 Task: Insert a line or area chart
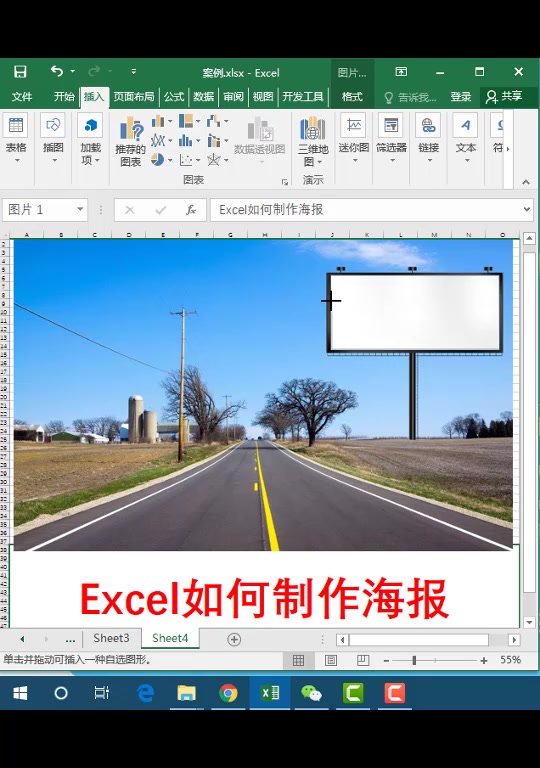(x=162, y=141)
